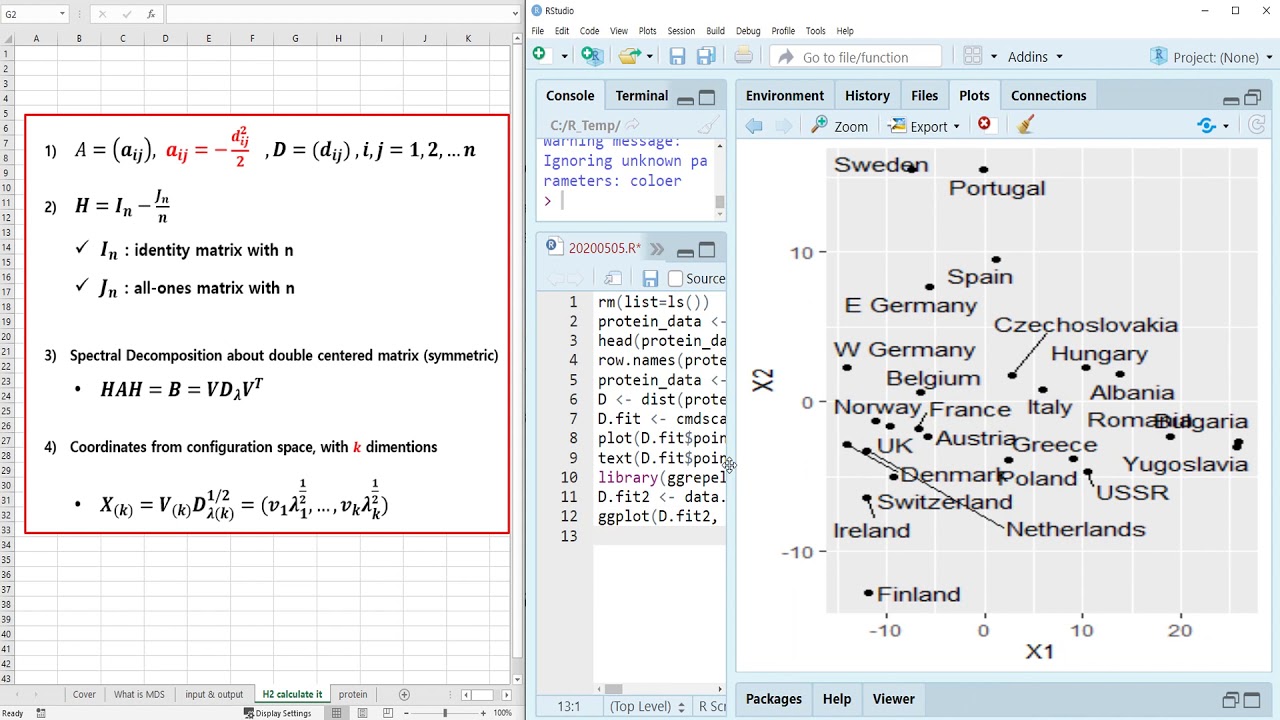Open the Plots menu in menu bar

click(648, 31)
